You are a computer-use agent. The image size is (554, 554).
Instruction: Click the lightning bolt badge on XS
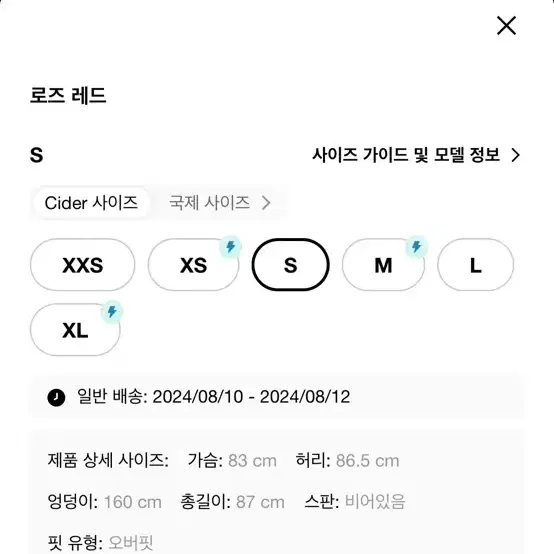pos(230,246)
